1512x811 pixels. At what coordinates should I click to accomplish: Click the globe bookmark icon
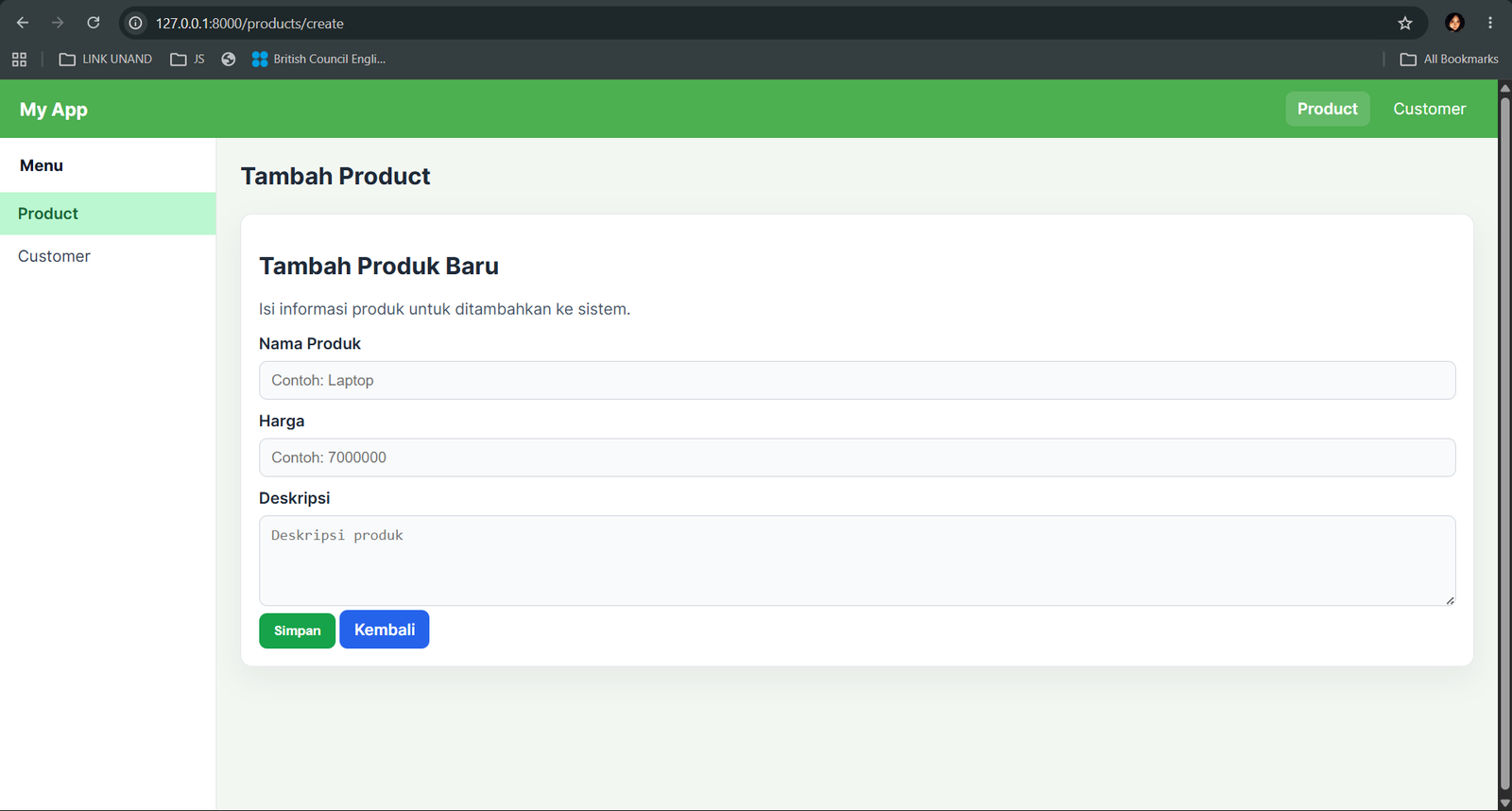tap(229, 60)
